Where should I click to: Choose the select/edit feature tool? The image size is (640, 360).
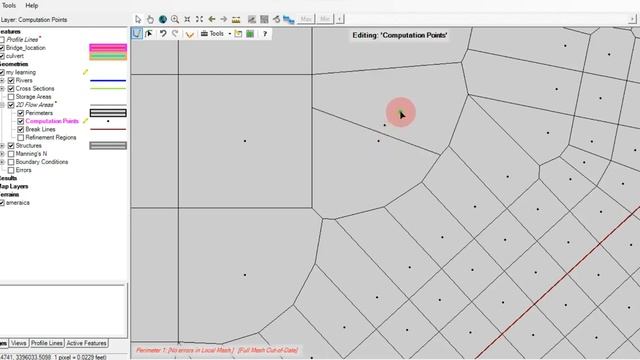click(149, 33)
